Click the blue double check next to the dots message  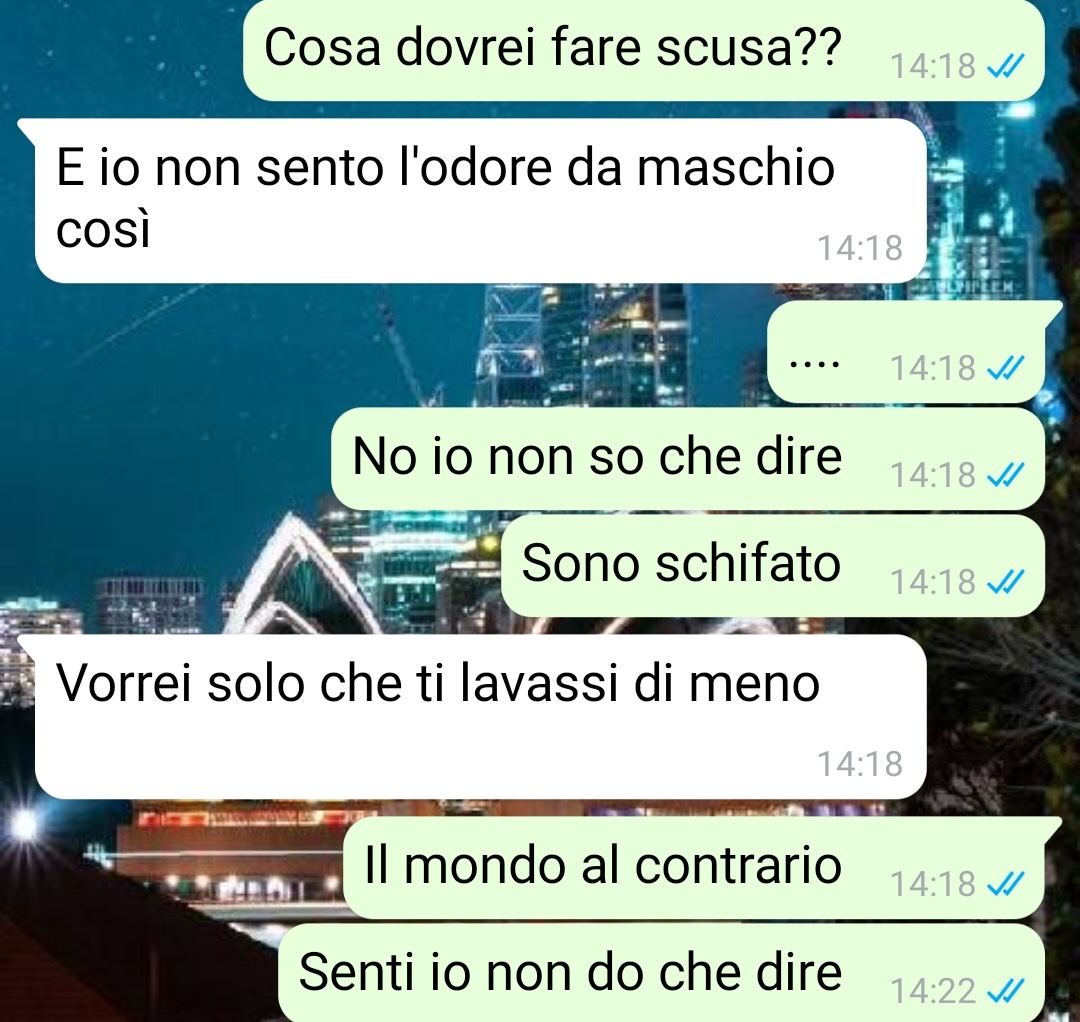1006,367
